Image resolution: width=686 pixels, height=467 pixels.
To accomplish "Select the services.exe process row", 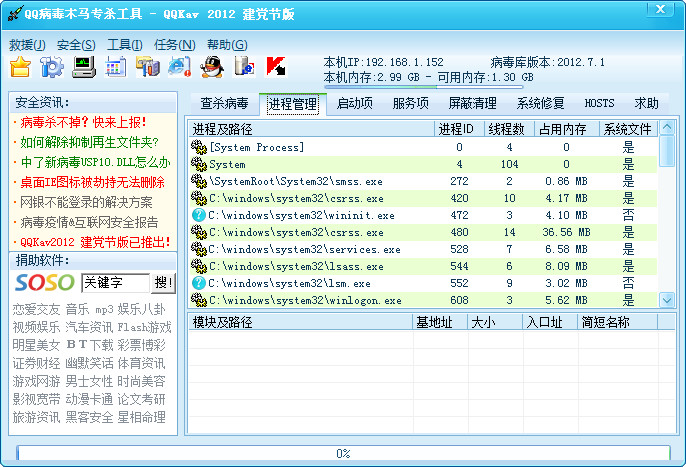I will pyautogui.click(x=424, y=249).
